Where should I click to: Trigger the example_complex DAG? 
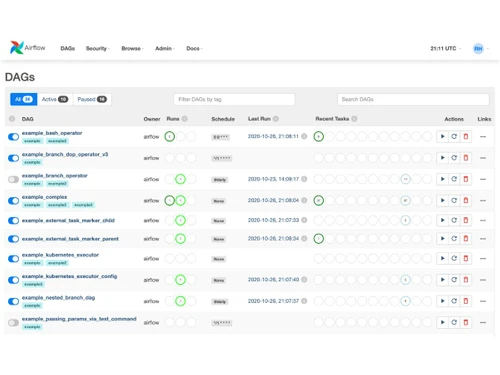click(x=442, y=200)
